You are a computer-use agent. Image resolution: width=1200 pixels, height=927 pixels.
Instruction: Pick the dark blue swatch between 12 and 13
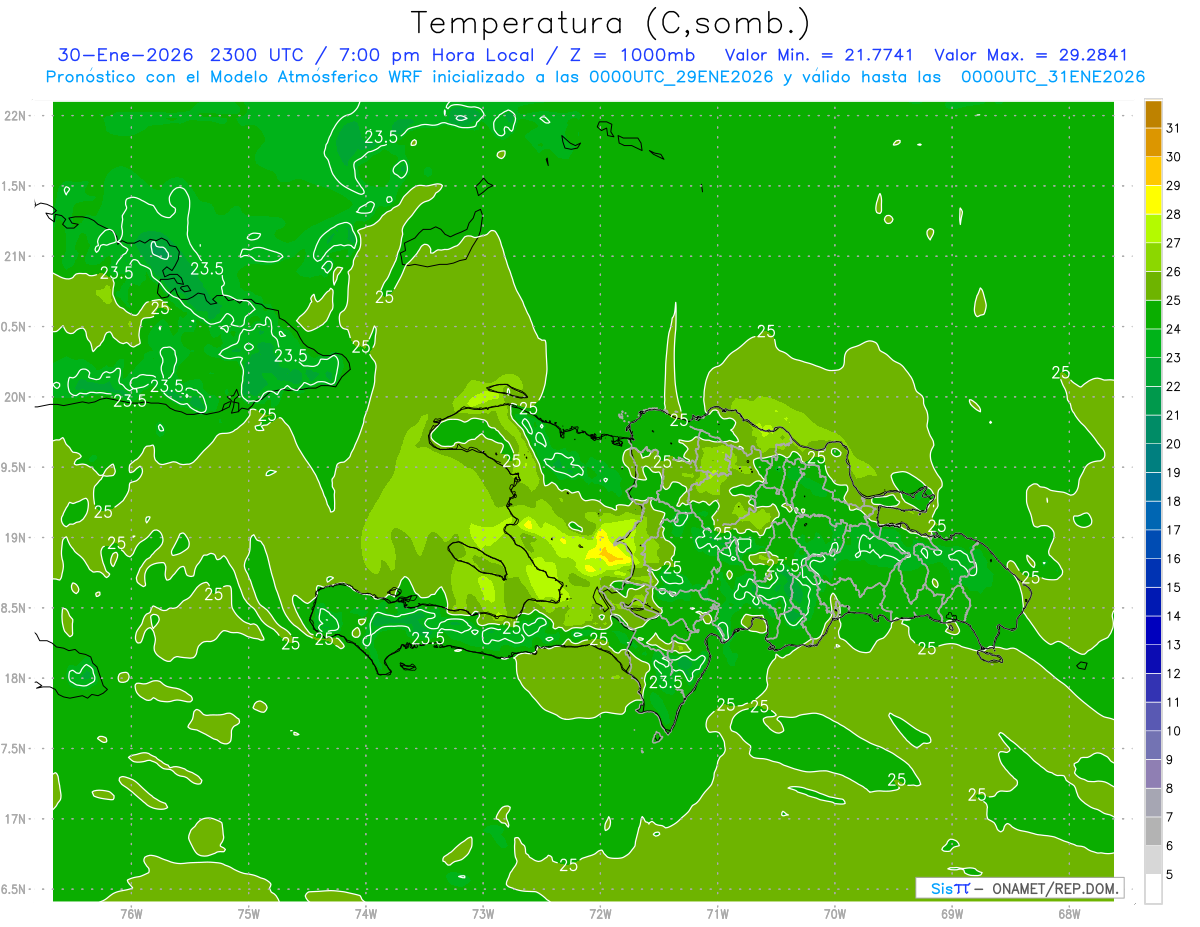[1153, 659]
